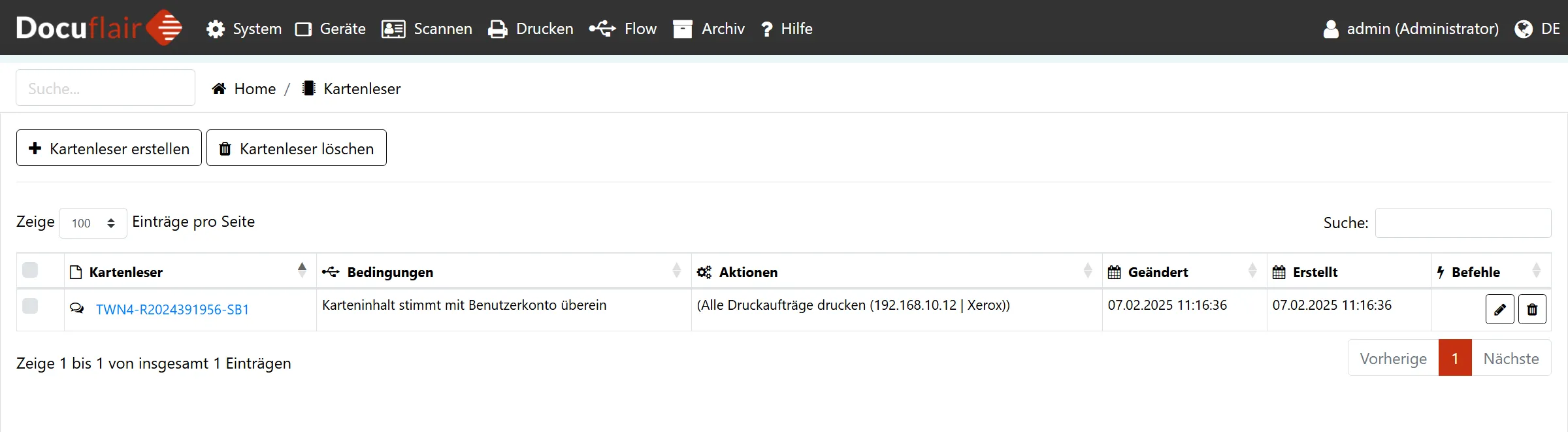Open the entries-per-page dropdown showing 100

click(93, 223)
